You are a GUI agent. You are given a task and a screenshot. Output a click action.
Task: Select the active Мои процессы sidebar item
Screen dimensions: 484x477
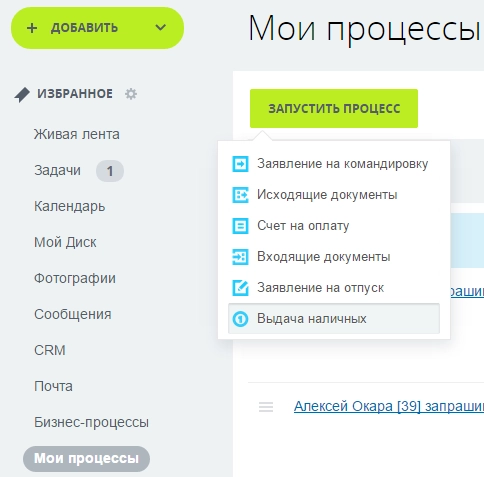tap(86, 459)
